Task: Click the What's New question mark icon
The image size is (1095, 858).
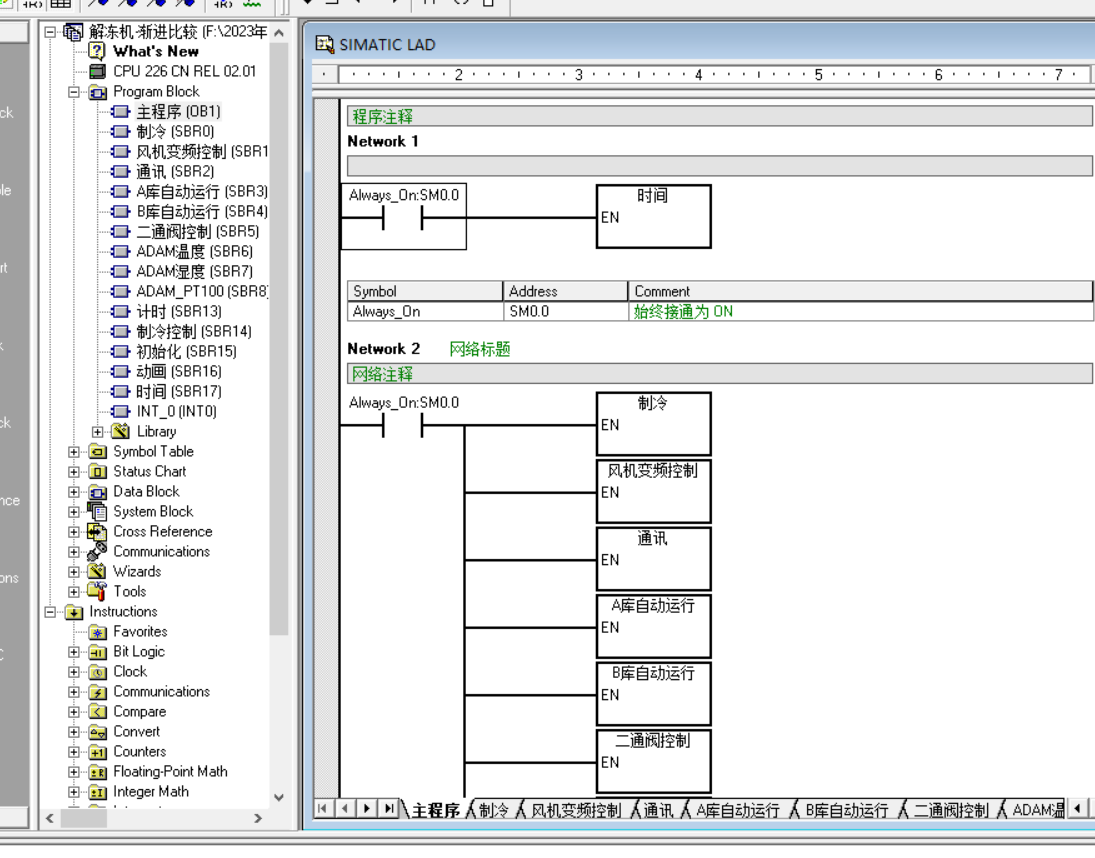Action: tap(97, 51)
